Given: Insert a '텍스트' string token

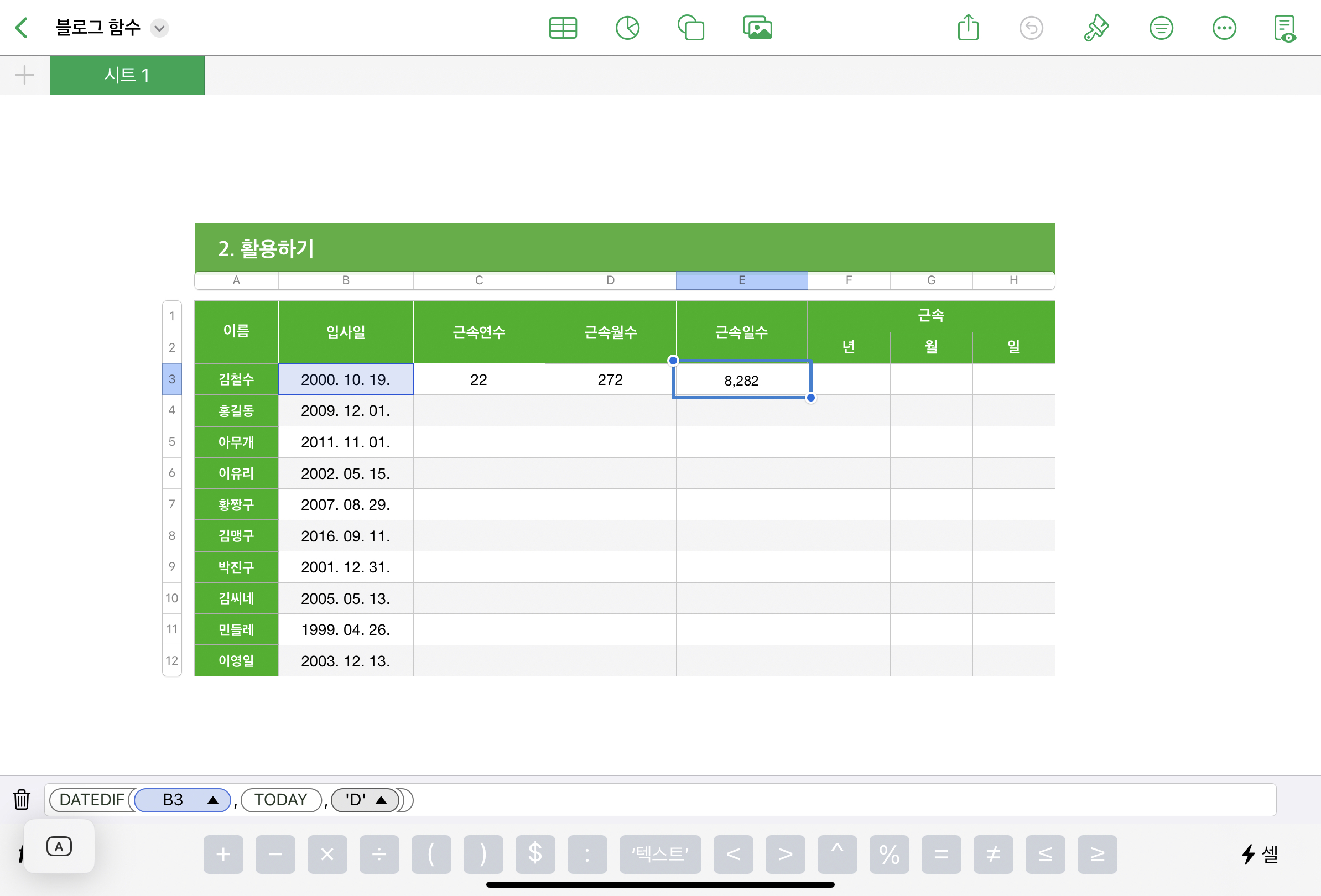Looking at the screenshot, I should click(660, 854).
